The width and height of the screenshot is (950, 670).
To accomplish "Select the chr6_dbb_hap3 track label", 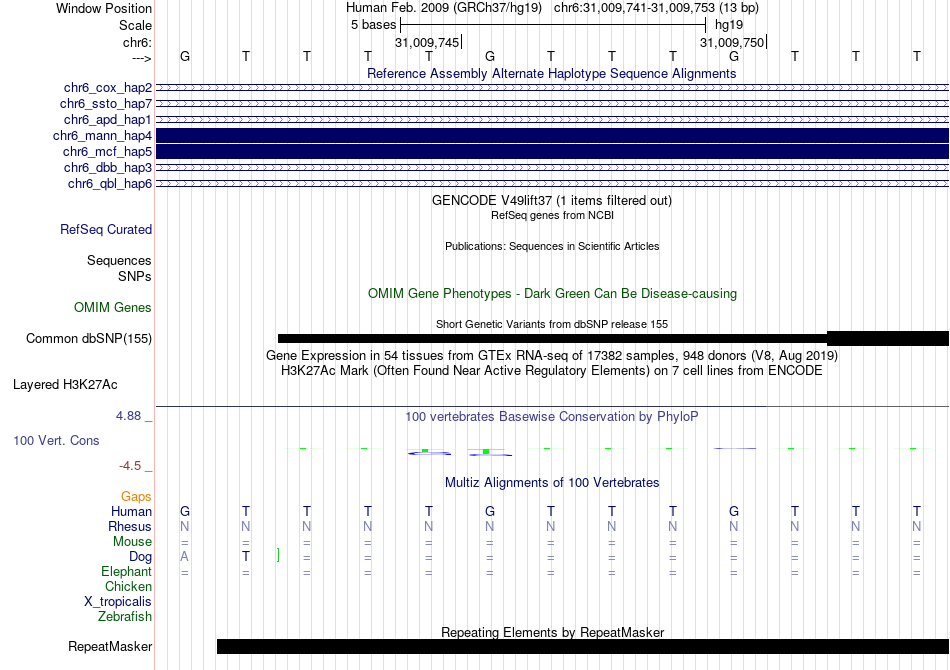I will [108, 167].
